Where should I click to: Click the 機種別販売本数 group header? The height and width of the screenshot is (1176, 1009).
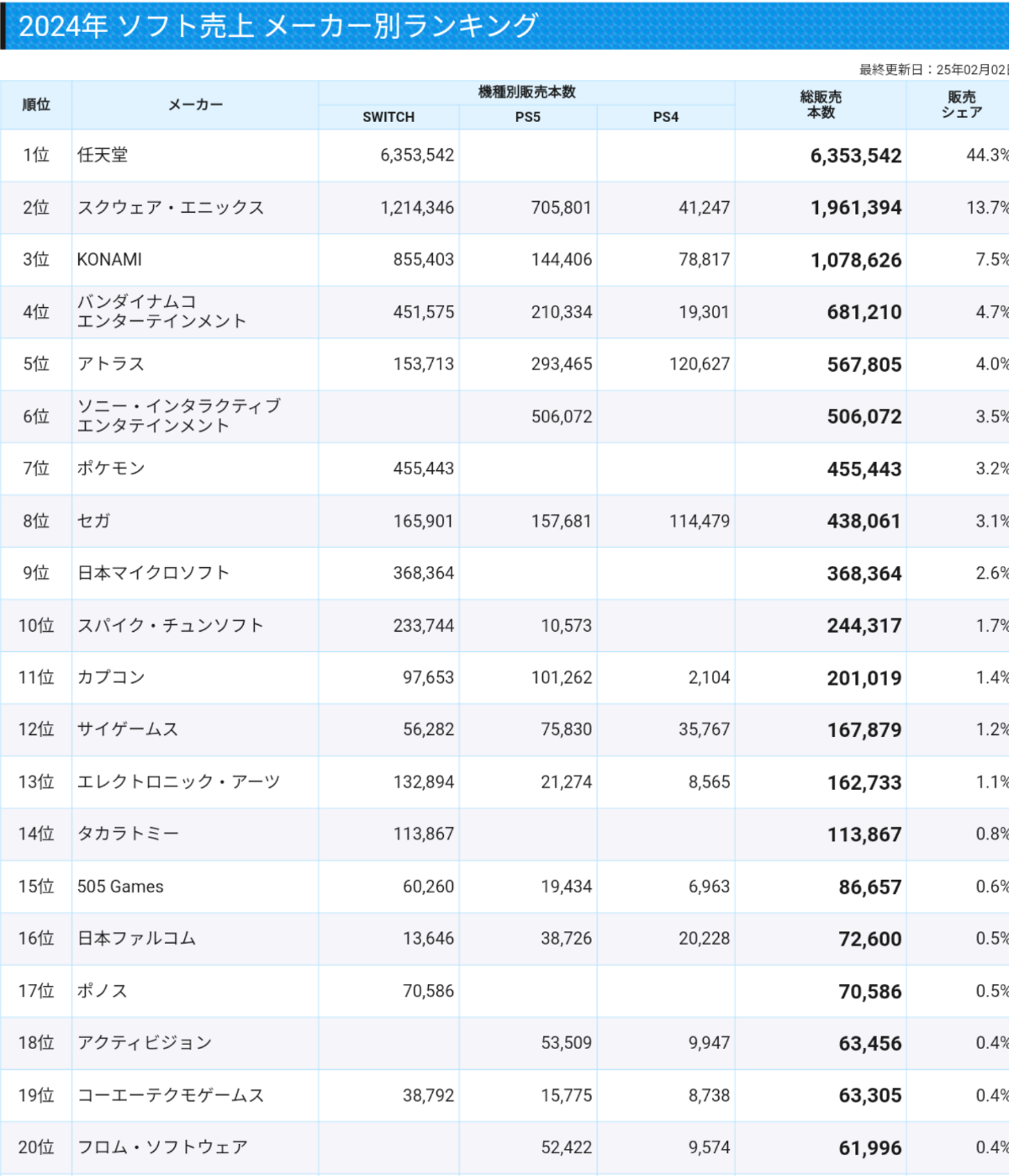pos(526,93)
